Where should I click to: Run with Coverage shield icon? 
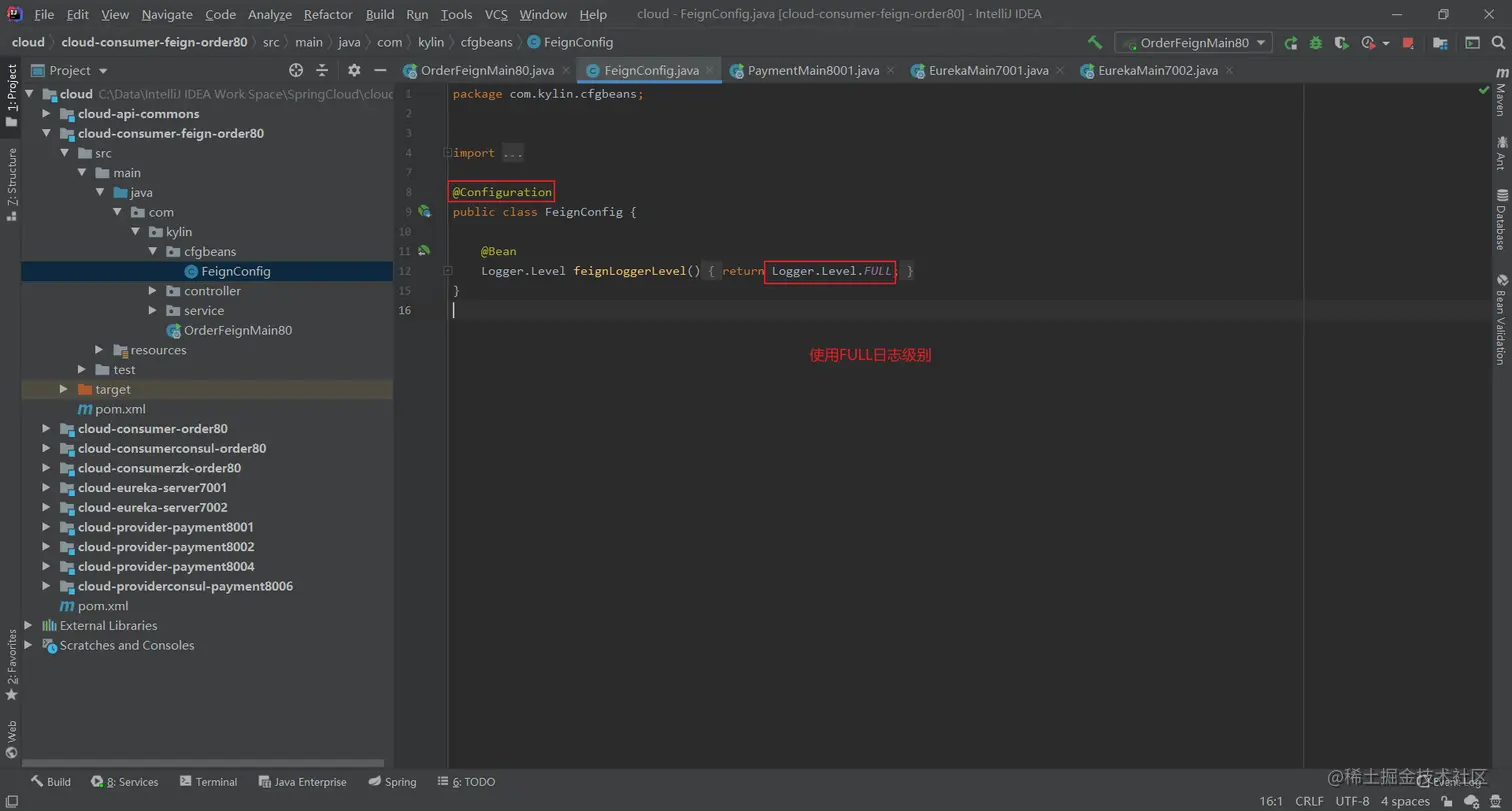[1342, 43]
